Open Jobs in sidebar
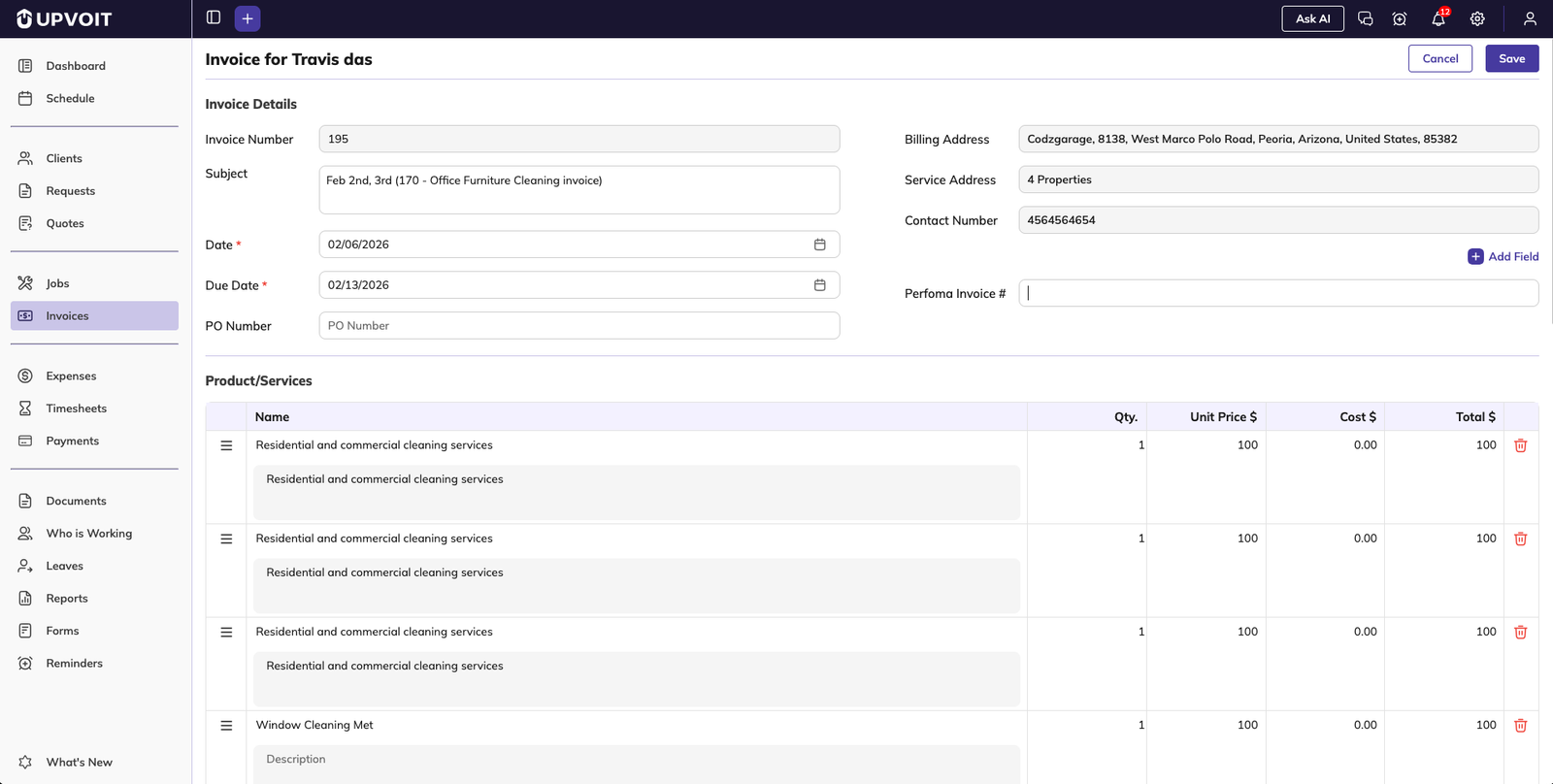Viewport: 1553px width, 784px height. tap(94, 283)
